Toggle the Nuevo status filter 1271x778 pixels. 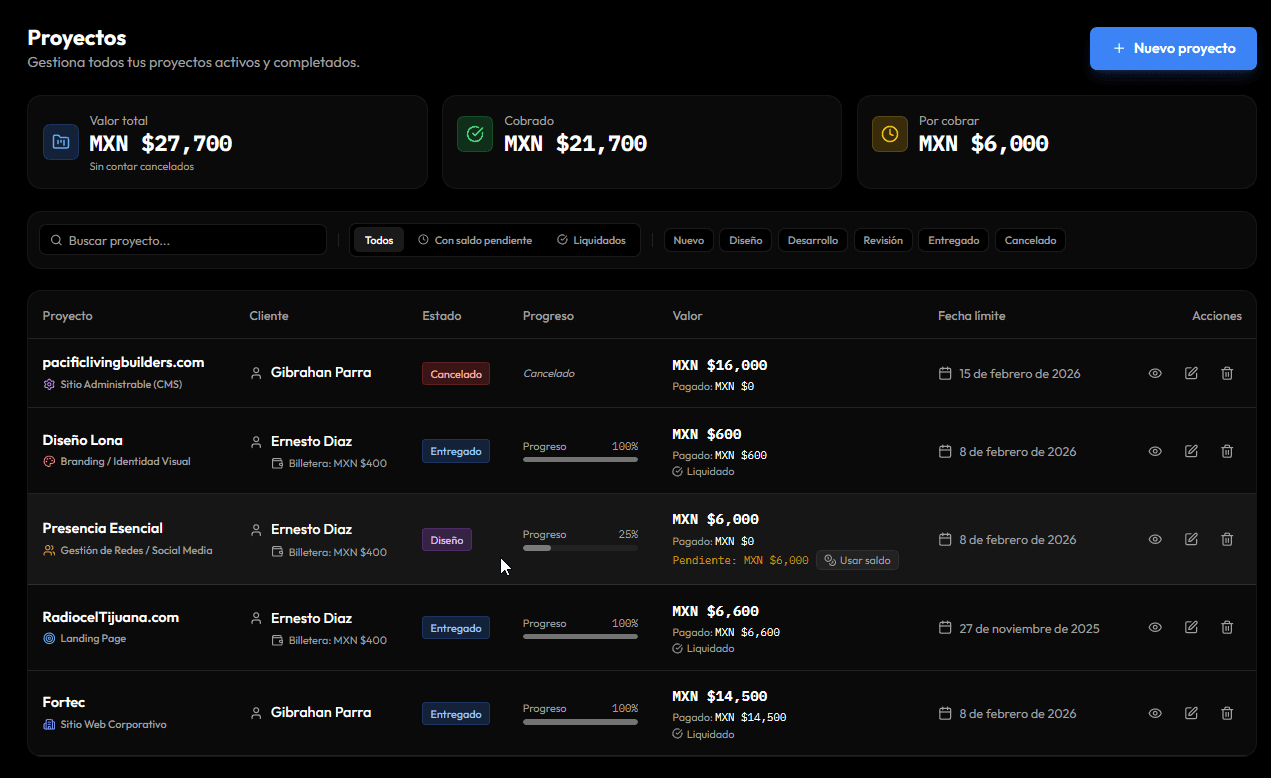pyautogui.click(x=688, y=240)
